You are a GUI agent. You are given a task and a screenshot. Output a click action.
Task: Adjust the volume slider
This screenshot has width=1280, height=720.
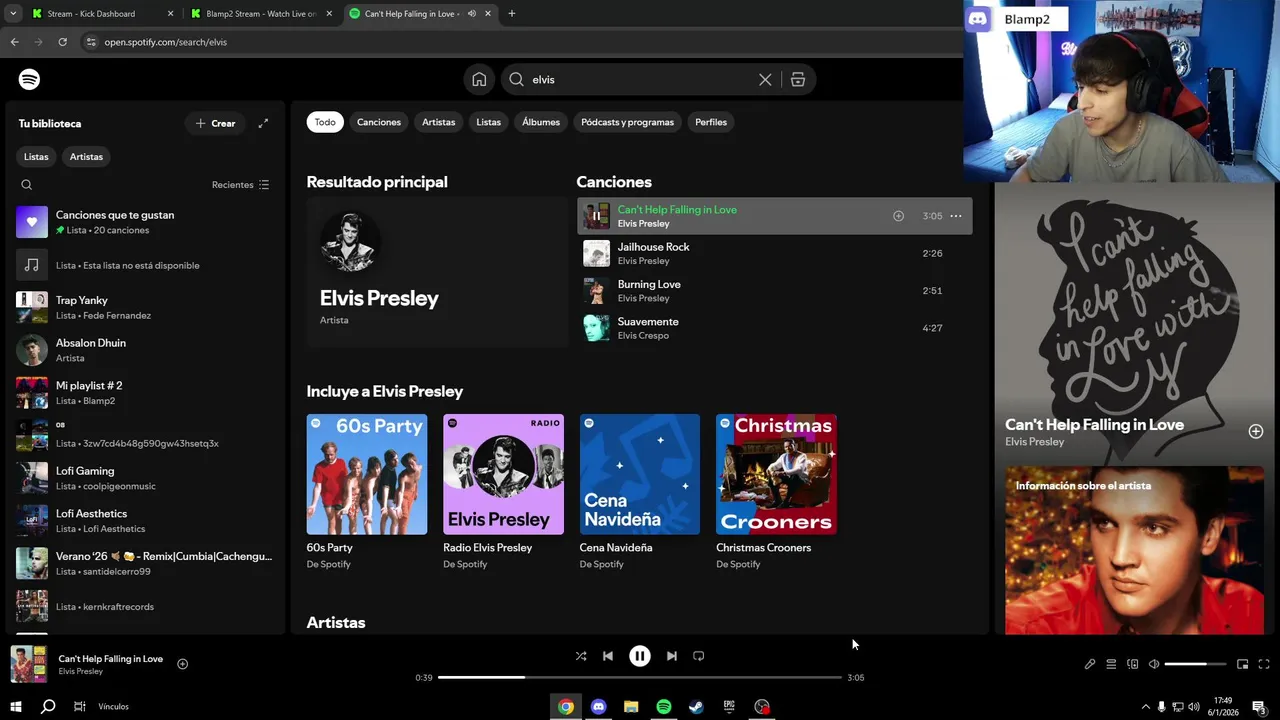point(1195,664)
